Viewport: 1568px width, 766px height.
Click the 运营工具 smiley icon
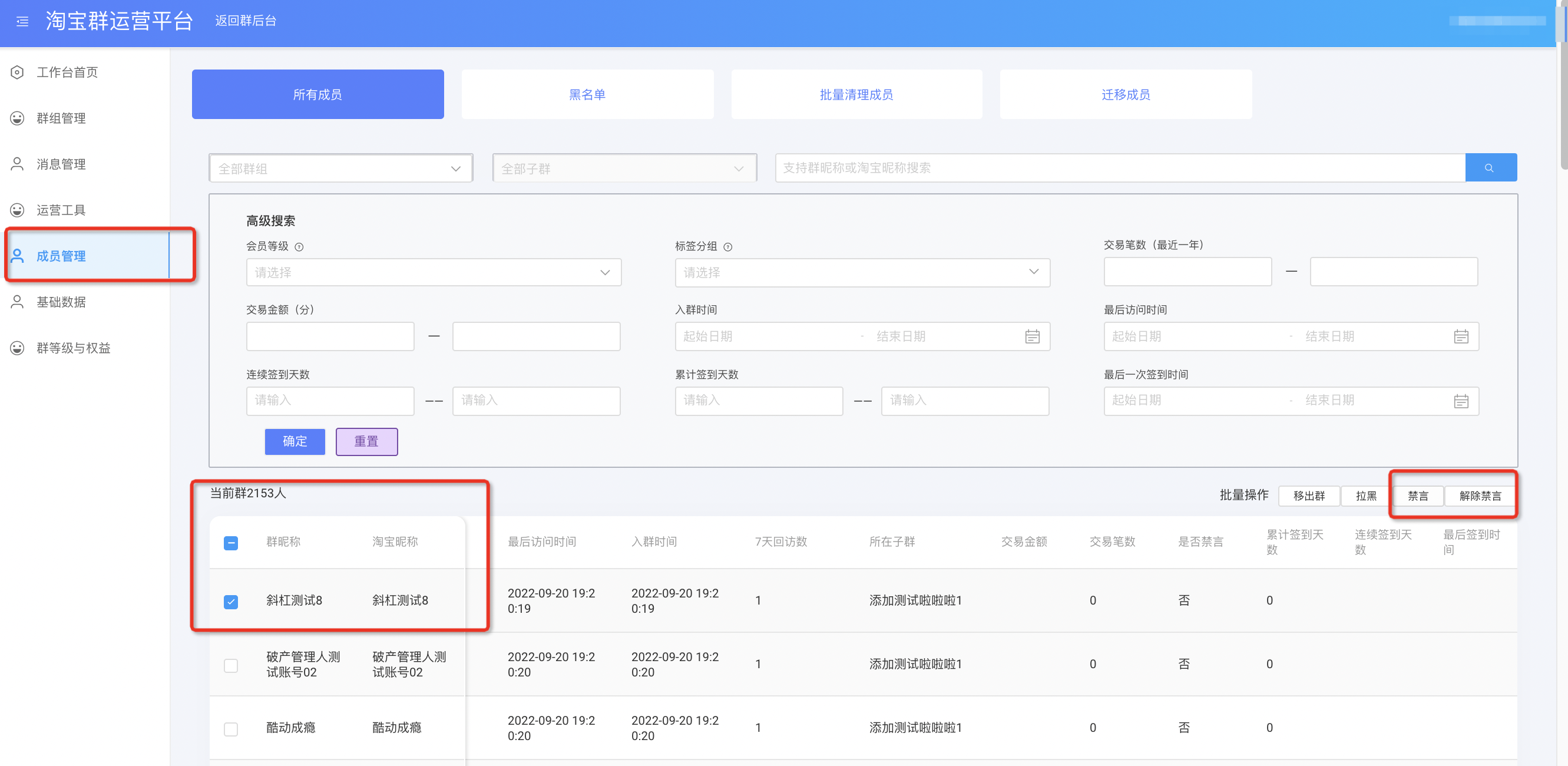coord(17,210)
